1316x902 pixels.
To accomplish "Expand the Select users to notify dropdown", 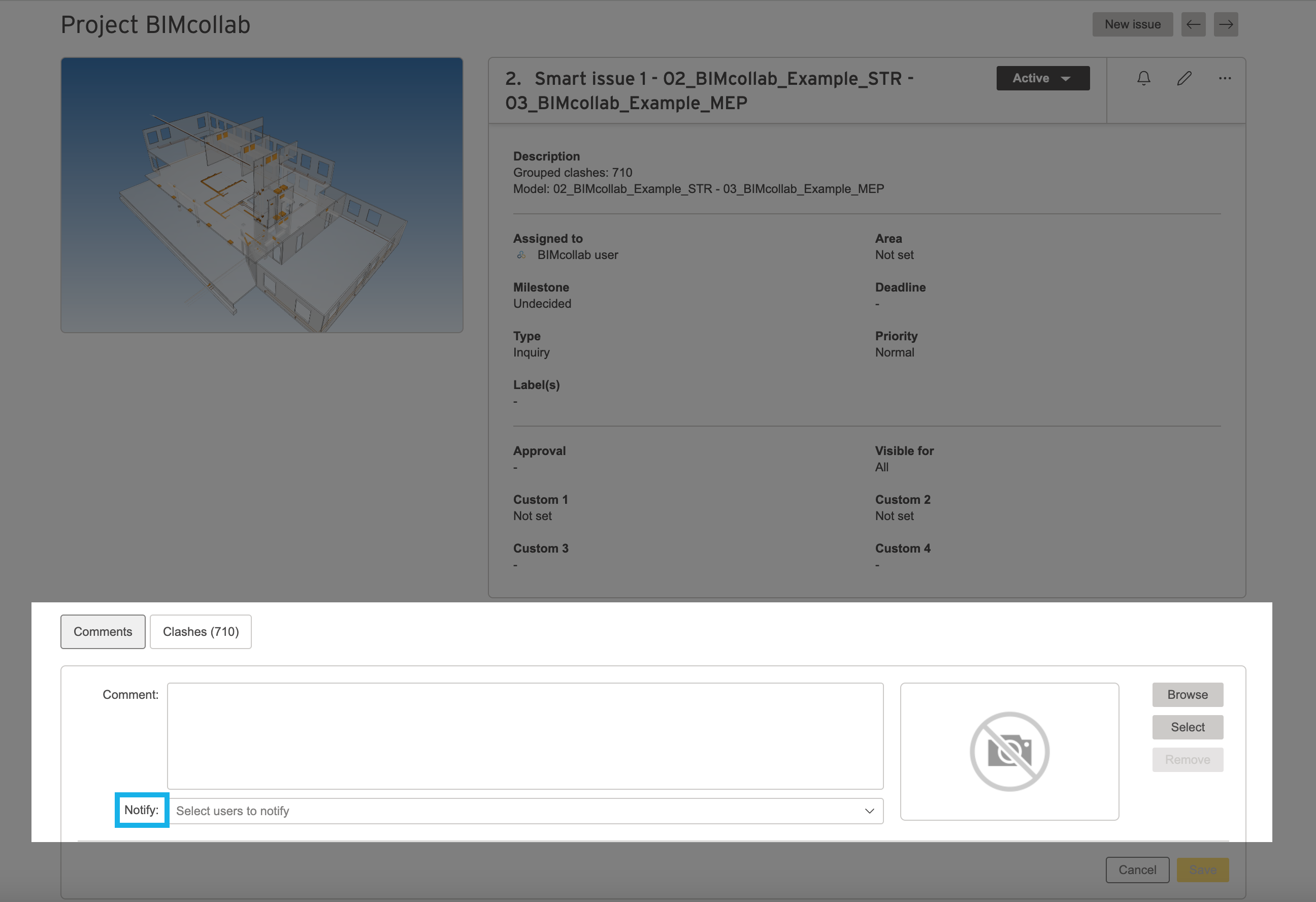I will tap(525, 811).
